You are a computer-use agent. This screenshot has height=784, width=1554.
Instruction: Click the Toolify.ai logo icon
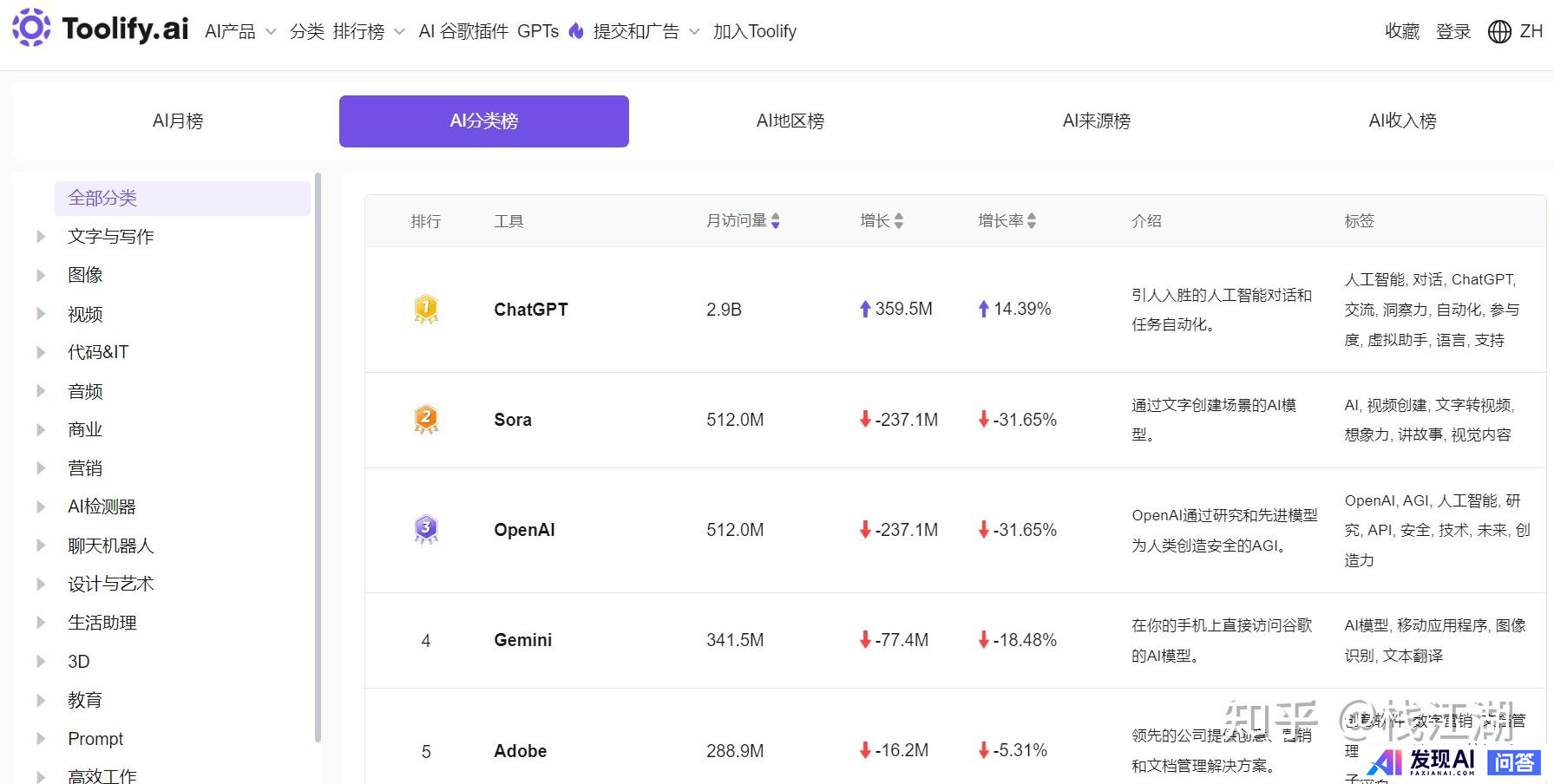pyautogui.click(x=31, y=28)
